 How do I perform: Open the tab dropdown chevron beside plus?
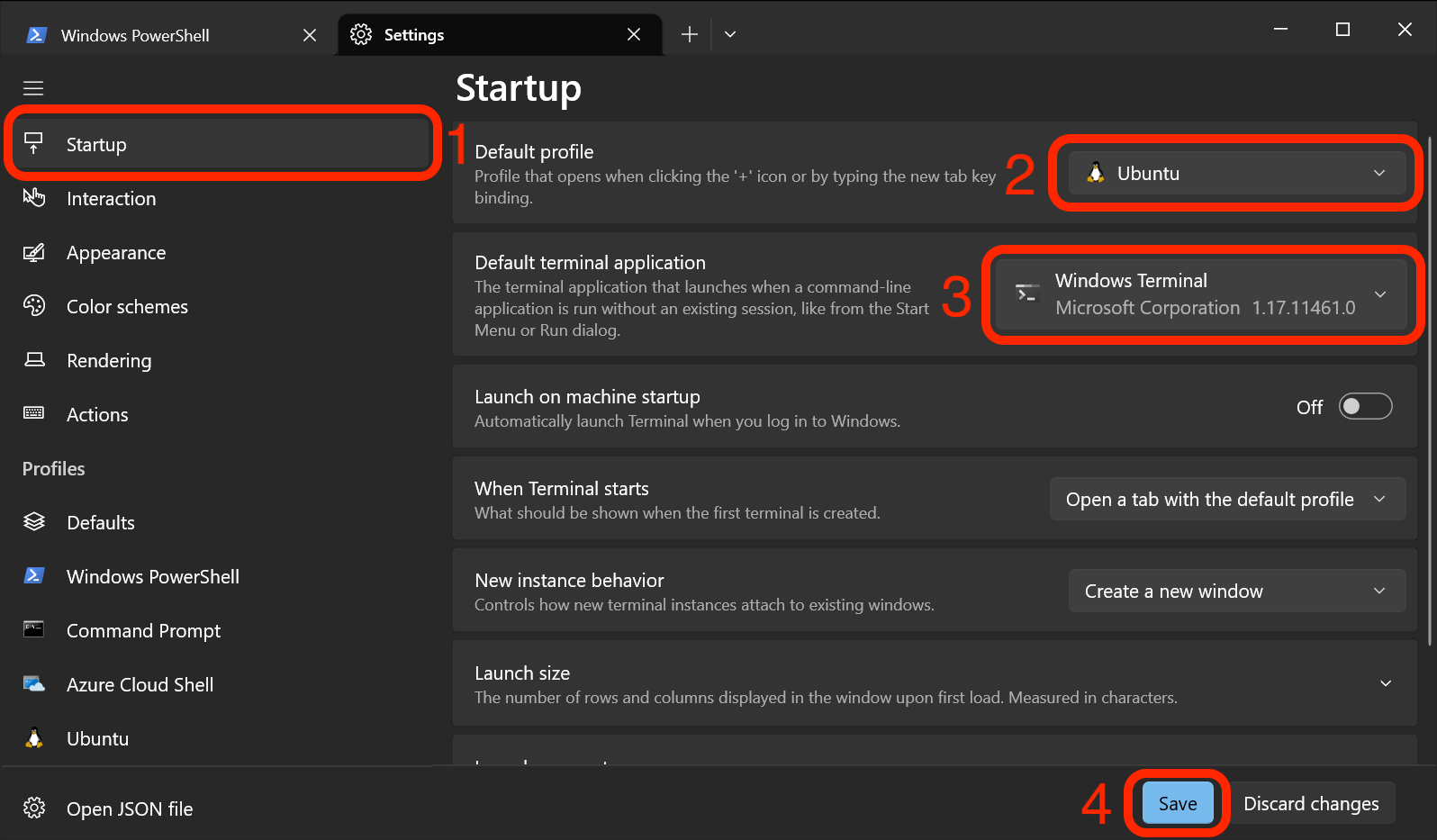point(730,34)
